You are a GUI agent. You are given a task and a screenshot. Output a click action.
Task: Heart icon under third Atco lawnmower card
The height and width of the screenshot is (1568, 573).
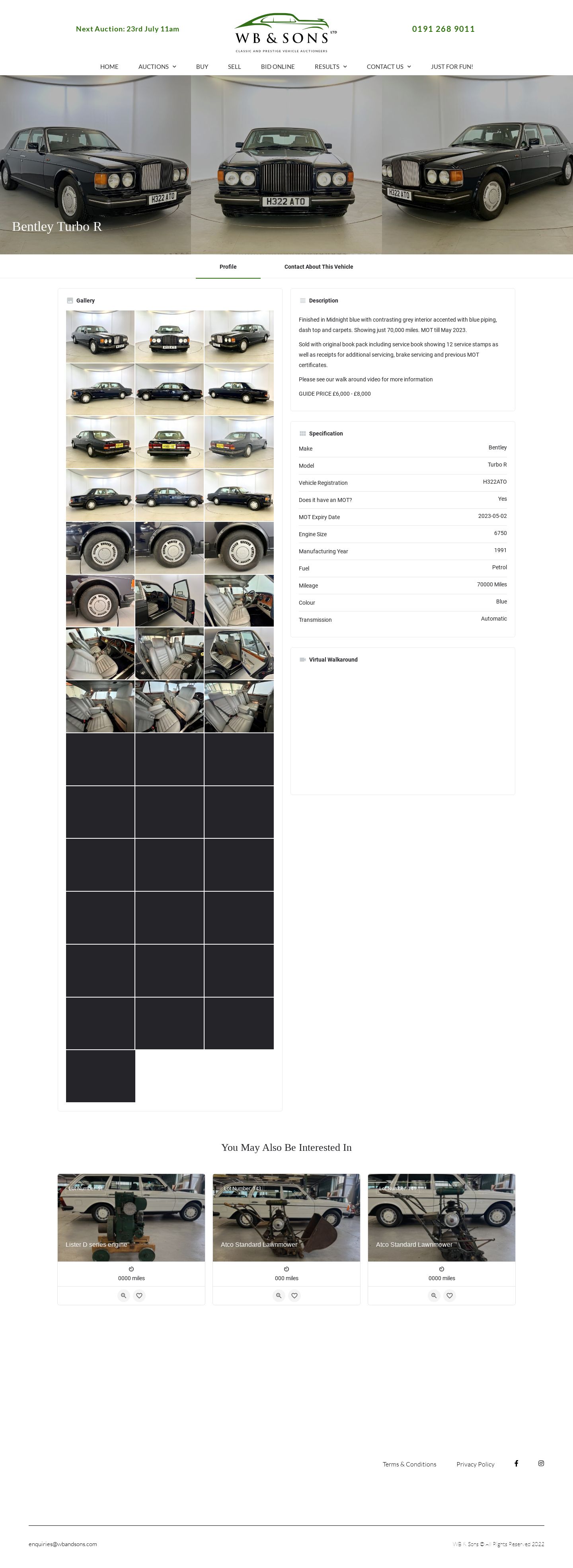pos(450,1295)
